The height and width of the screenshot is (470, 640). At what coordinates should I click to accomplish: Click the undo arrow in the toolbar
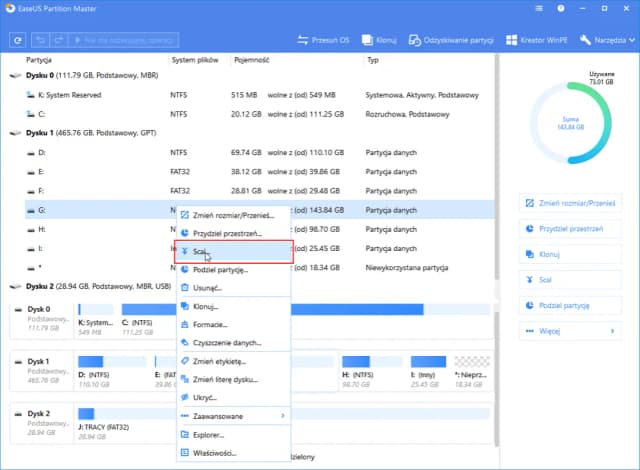[41, 40]
